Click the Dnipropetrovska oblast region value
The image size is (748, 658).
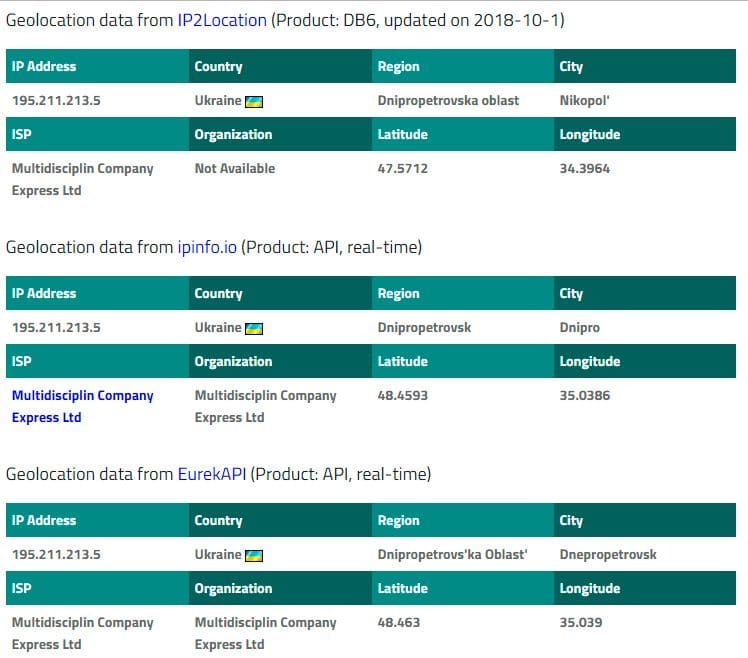coord(448,101)
